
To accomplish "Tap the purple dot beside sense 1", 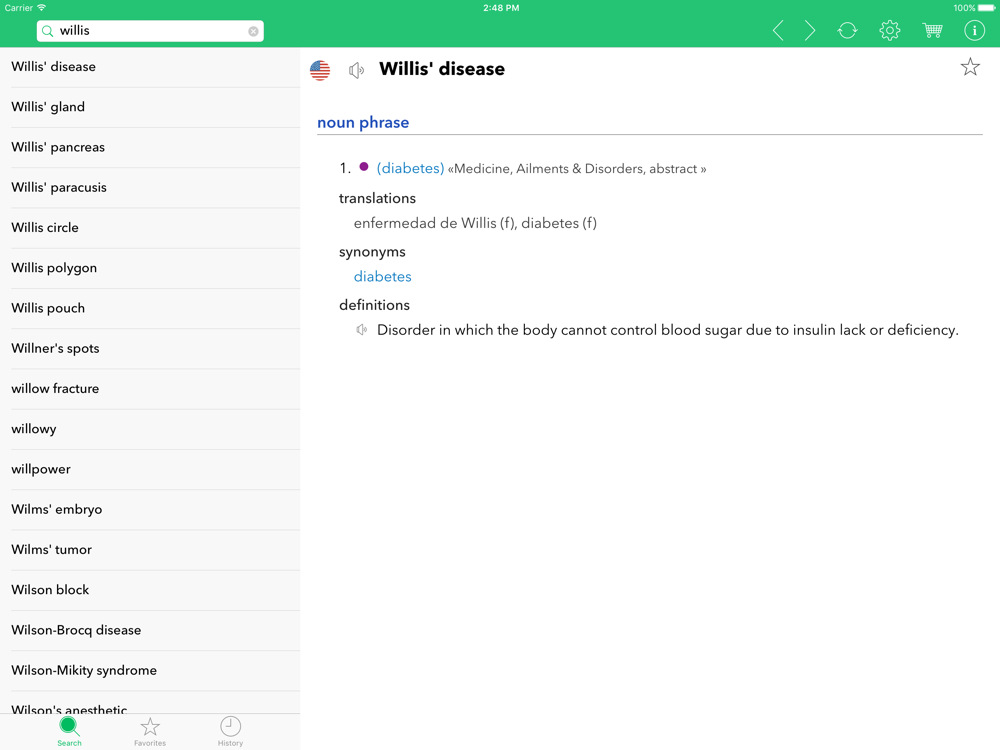I will 364,166.
